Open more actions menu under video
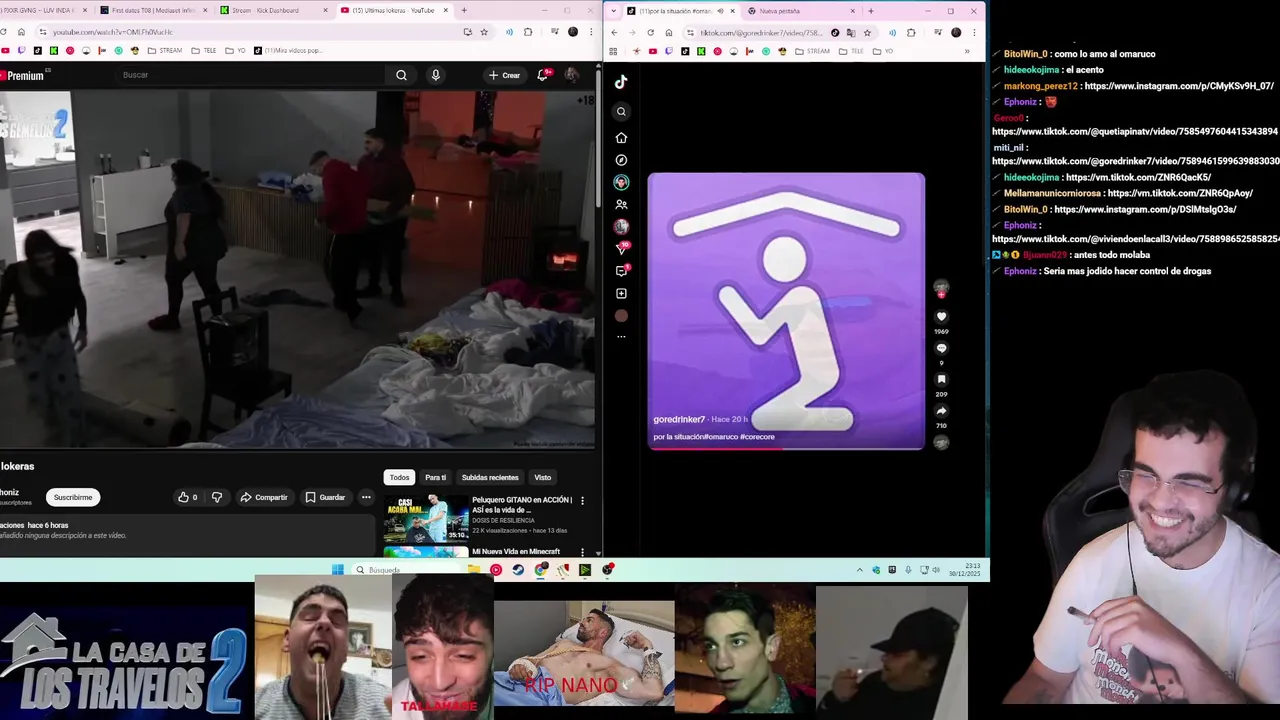Image resolution: width=1280 pixels, height=720 pixels. pyautogui.click(x=366, y=497)
